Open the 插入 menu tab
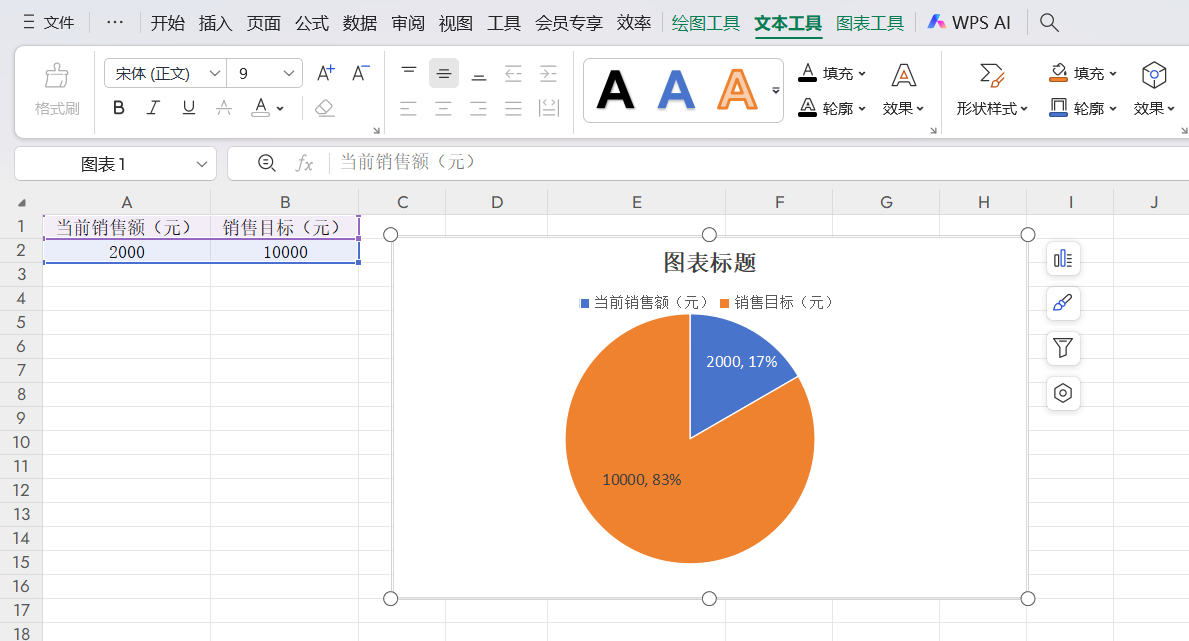Viewport: 1189px width, 641px height. [214, 23]
